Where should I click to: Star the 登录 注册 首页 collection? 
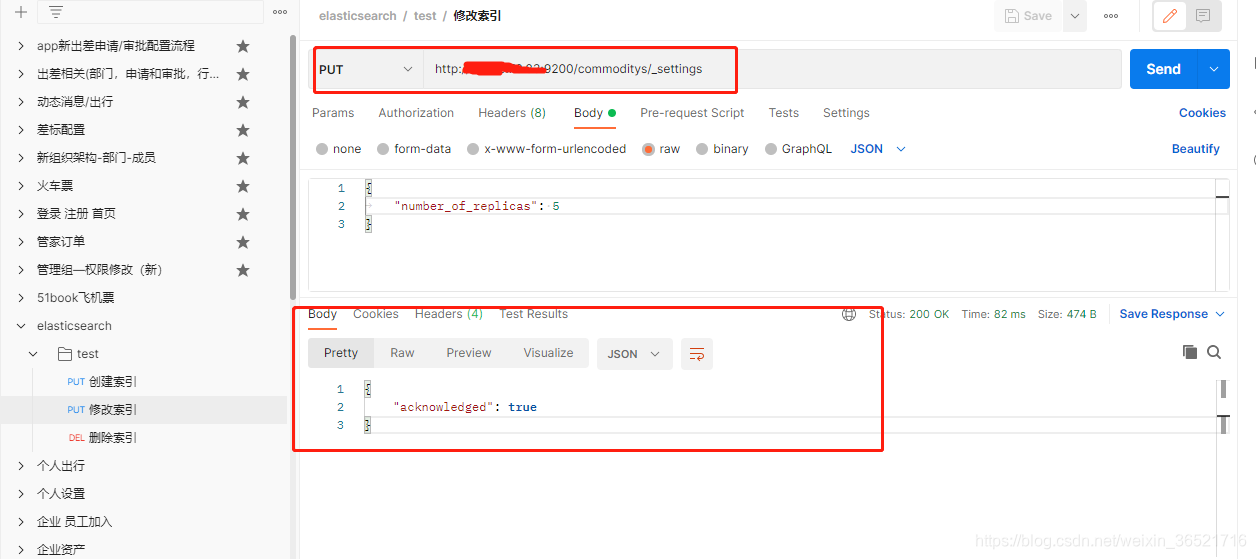242,214
